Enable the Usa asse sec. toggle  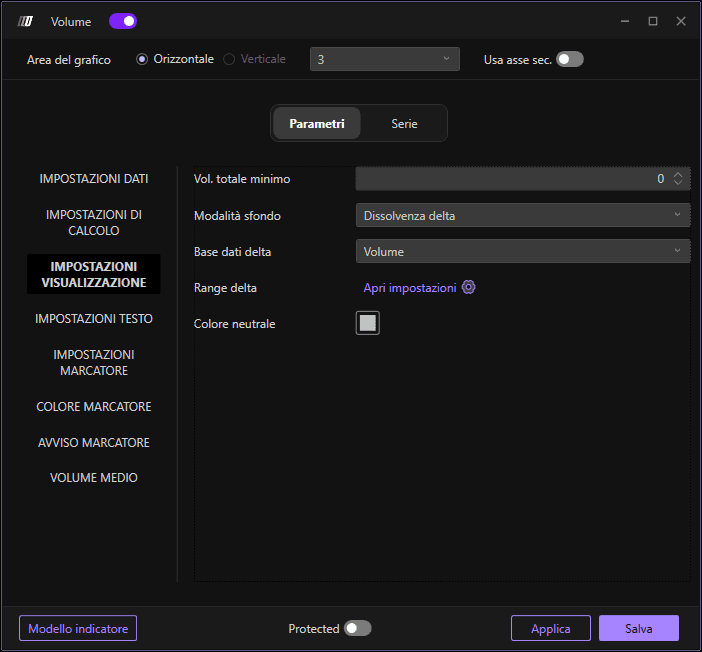tap(569, 59)
